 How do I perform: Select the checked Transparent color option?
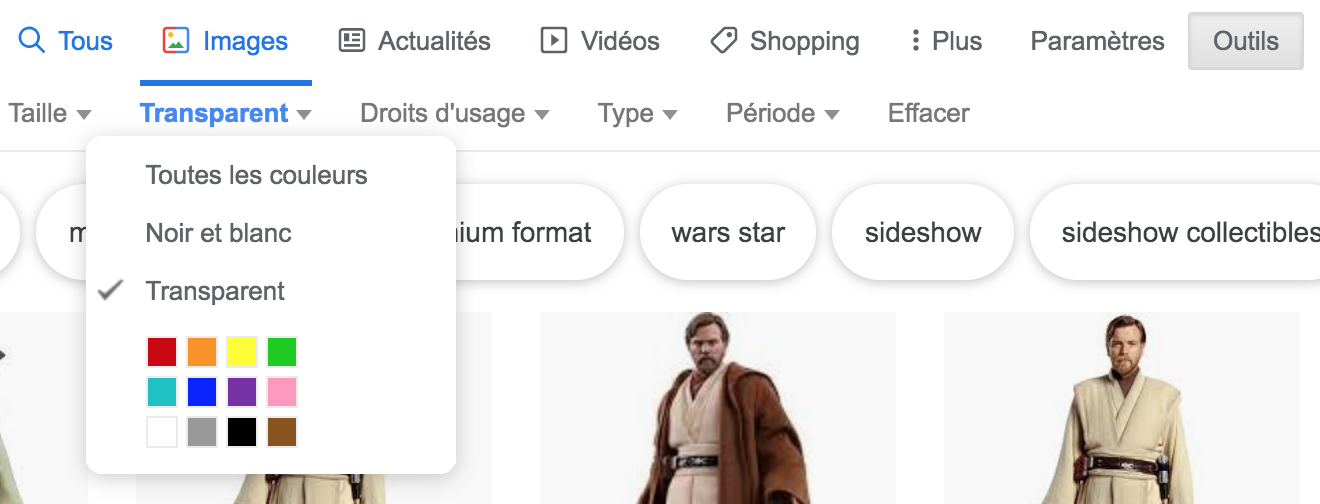[215, 291]
